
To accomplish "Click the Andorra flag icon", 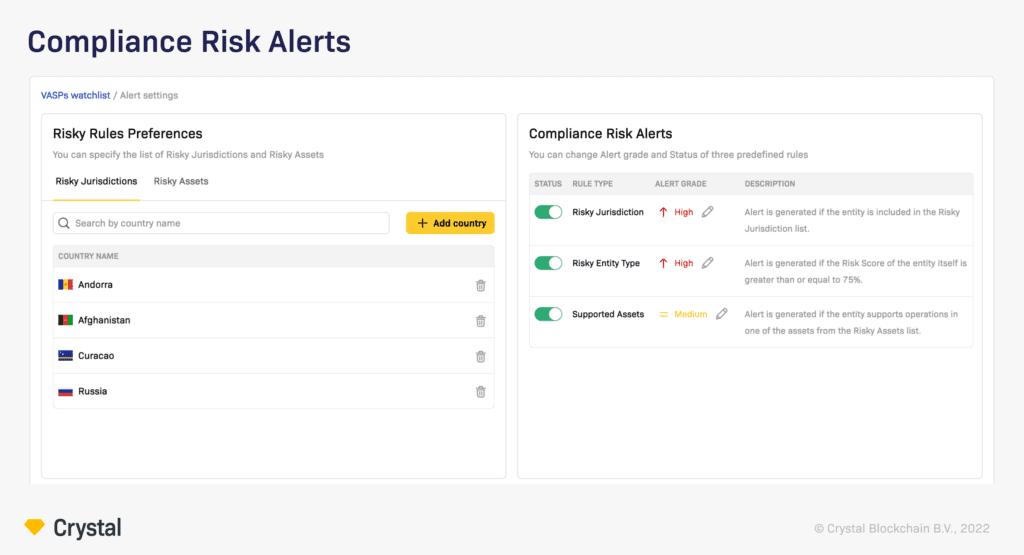I will pyautogui.click(x=65, y=285).
